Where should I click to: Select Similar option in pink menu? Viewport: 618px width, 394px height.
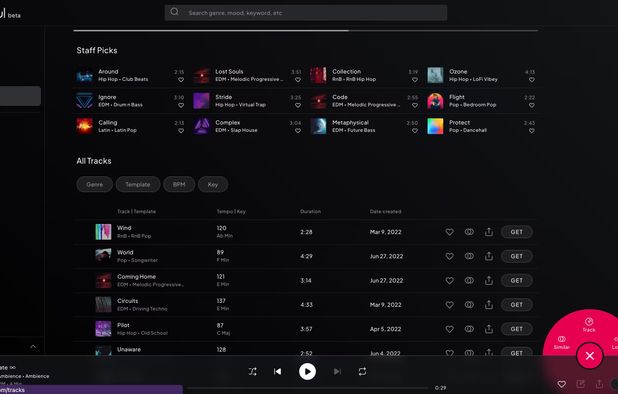pyautogui.click(x=562, y=342)
